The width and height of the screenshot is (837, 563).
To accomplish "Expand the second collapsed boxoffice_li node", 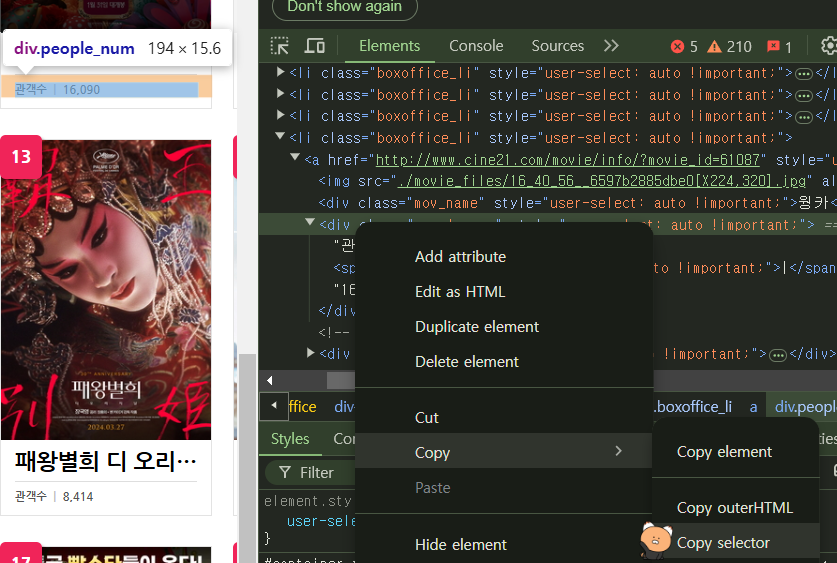I will click(280, 94).
